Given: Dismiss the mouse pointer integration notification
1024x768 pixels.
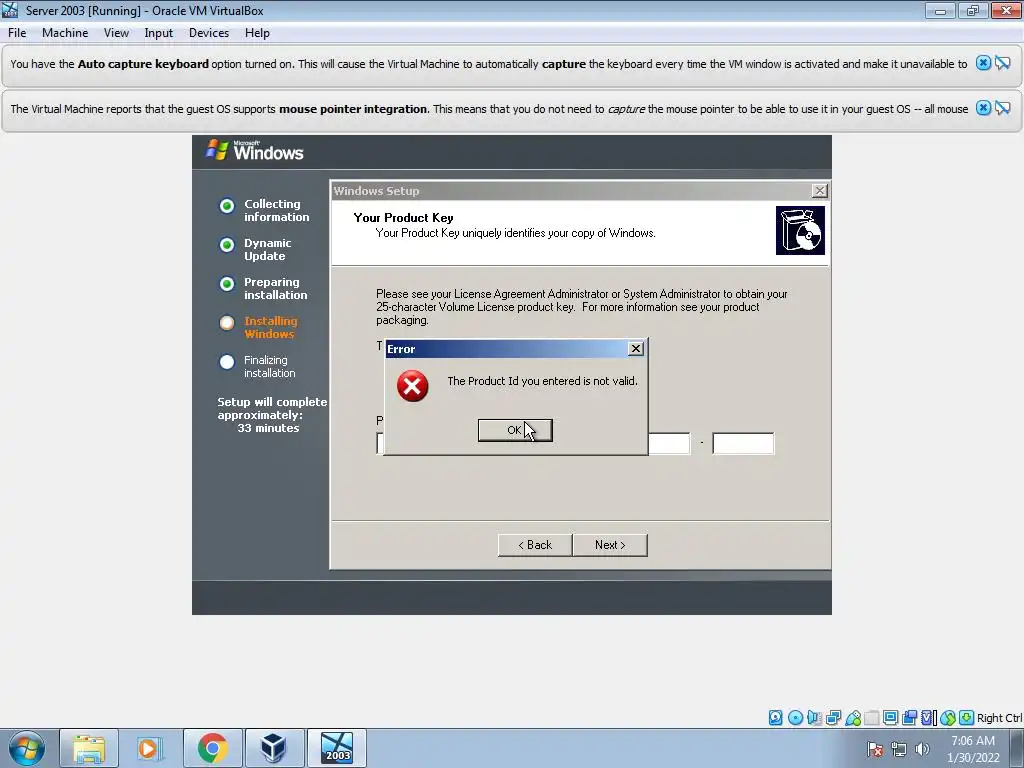Looking at the screenshot, I should [983, 108].
